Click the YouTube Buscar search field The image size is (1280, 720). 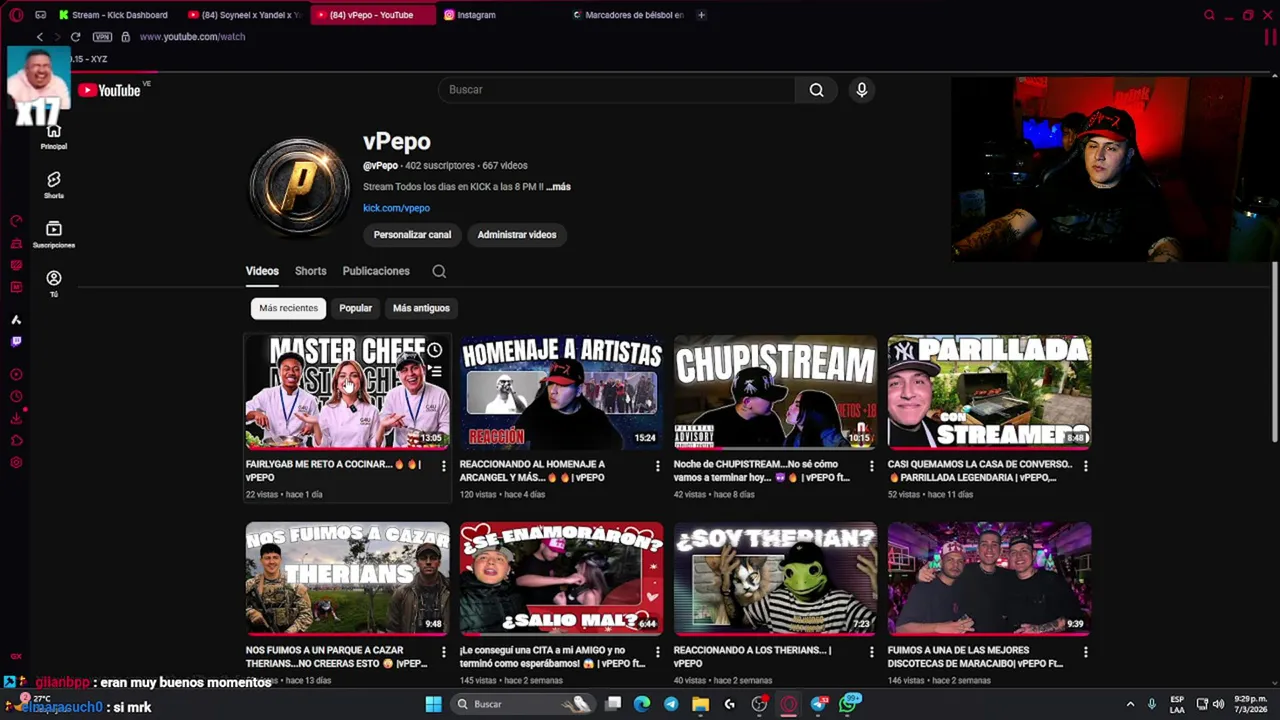616,90
